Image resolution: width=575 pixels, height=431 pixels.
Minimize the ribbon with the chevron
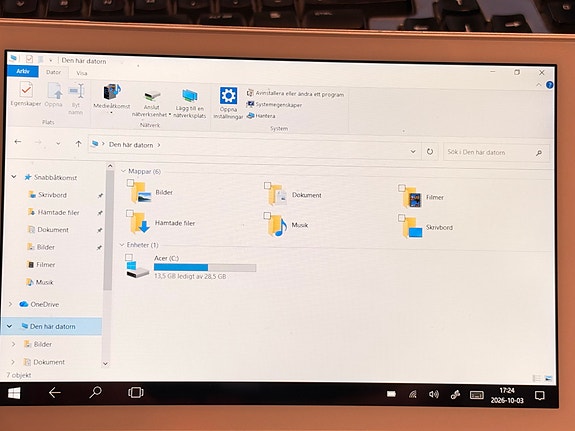click(x=538, y=84)
